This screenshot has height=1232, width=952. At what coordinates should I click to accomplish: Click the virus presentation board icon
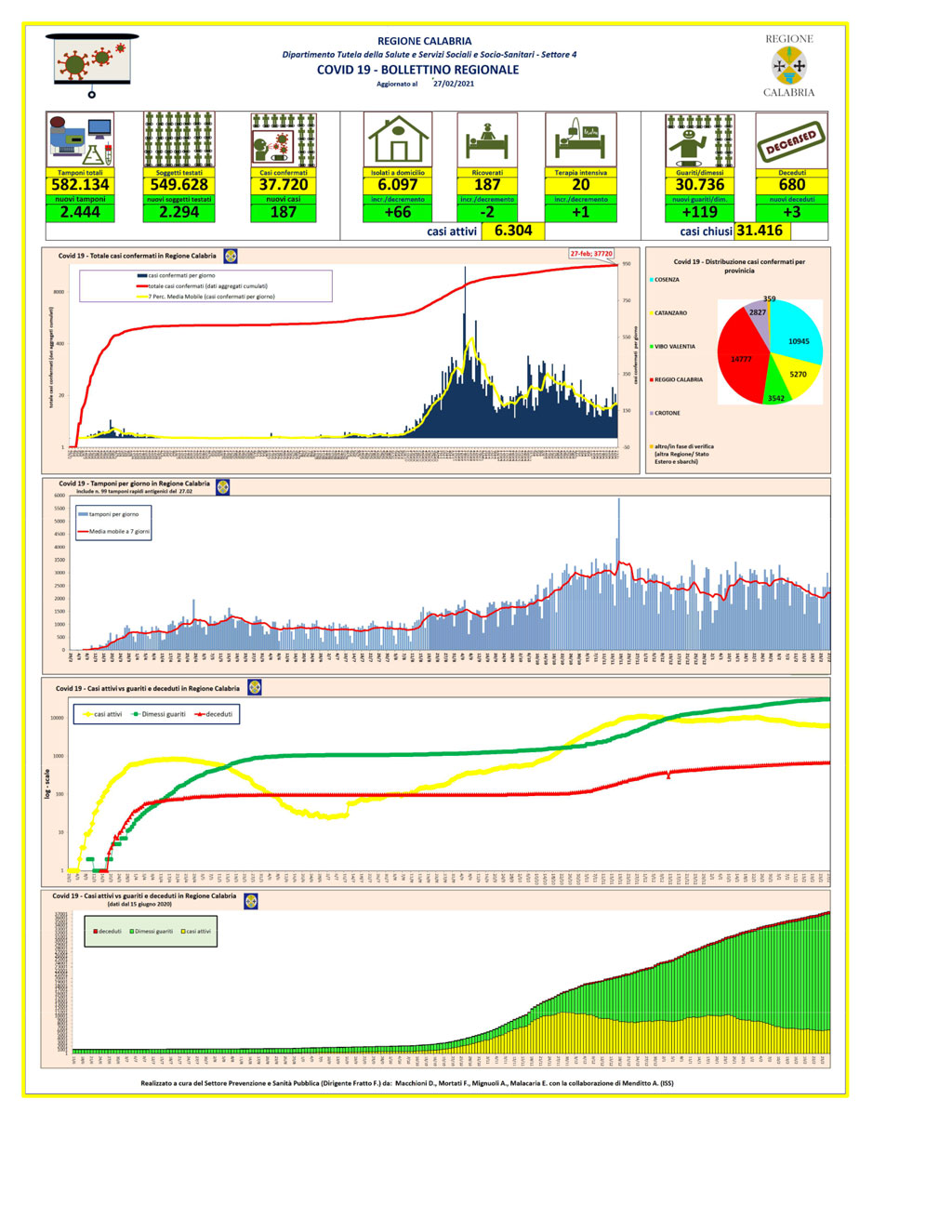[x=92, y=65]
